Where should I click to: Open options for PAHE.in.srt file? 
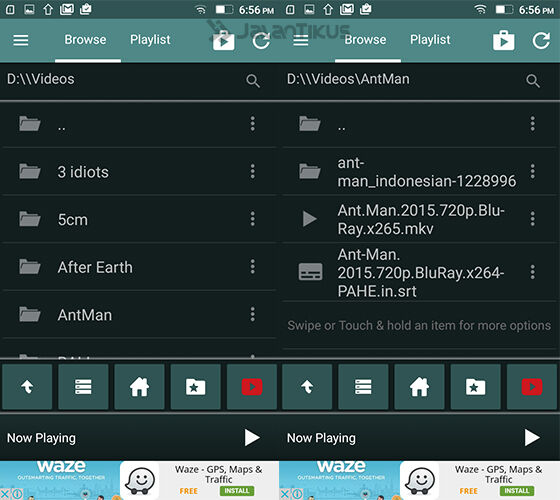click(x=532, y=272)
